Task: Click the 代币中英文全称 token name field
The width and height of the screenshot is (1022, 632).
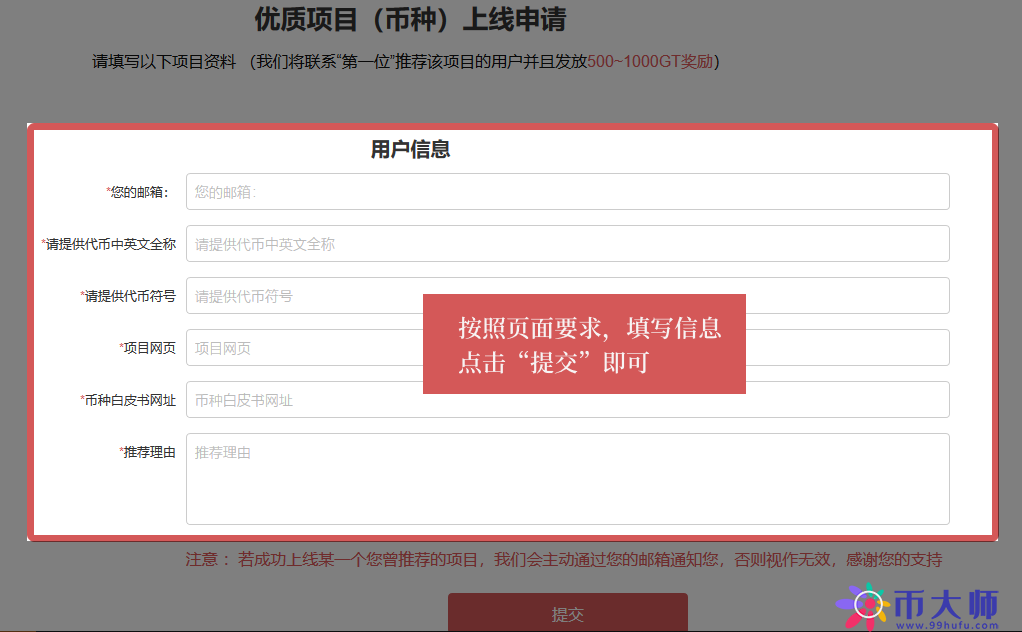Action: [566, 243]
